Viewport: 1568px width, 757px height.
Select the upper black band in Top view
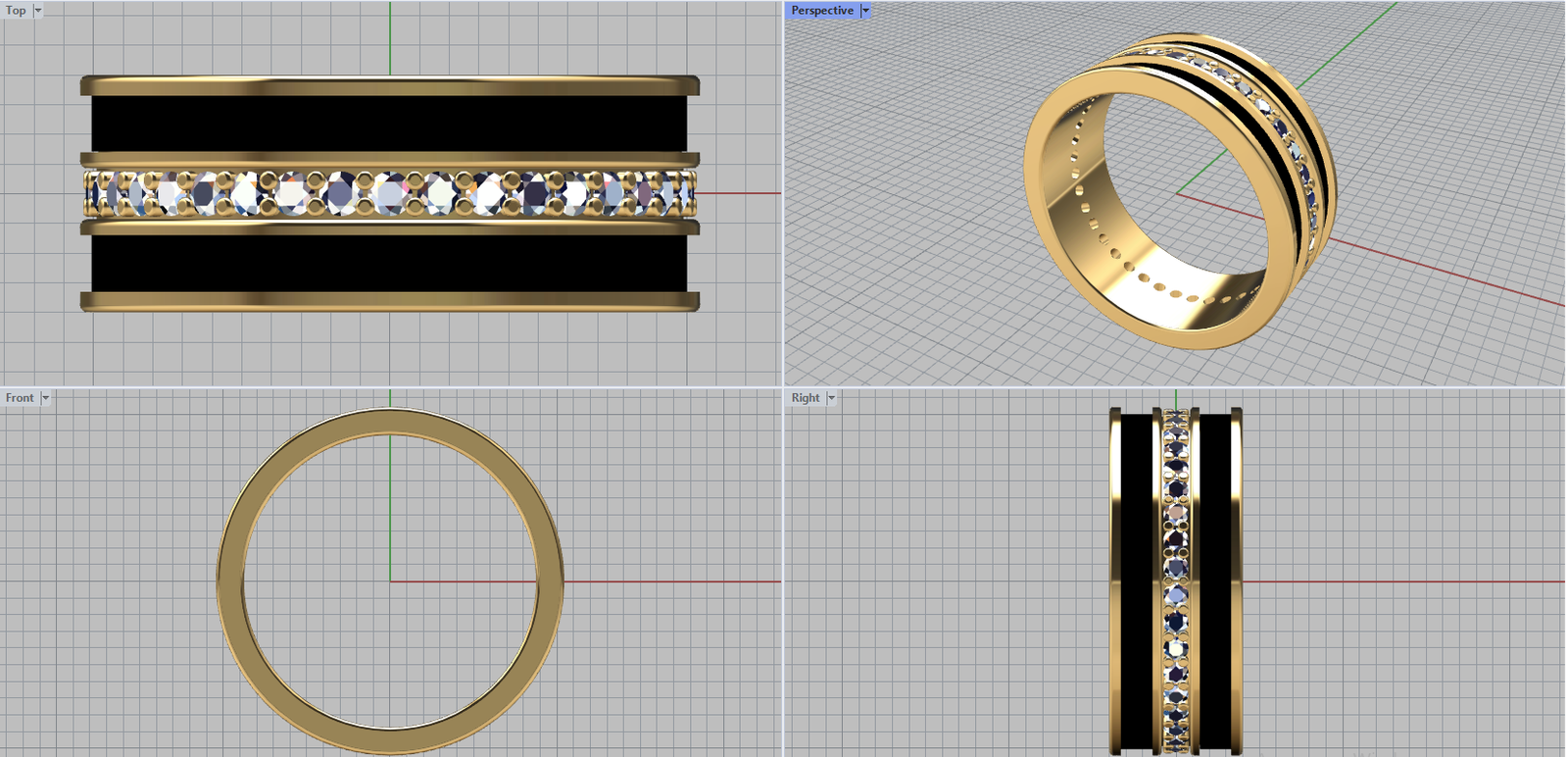389,124
